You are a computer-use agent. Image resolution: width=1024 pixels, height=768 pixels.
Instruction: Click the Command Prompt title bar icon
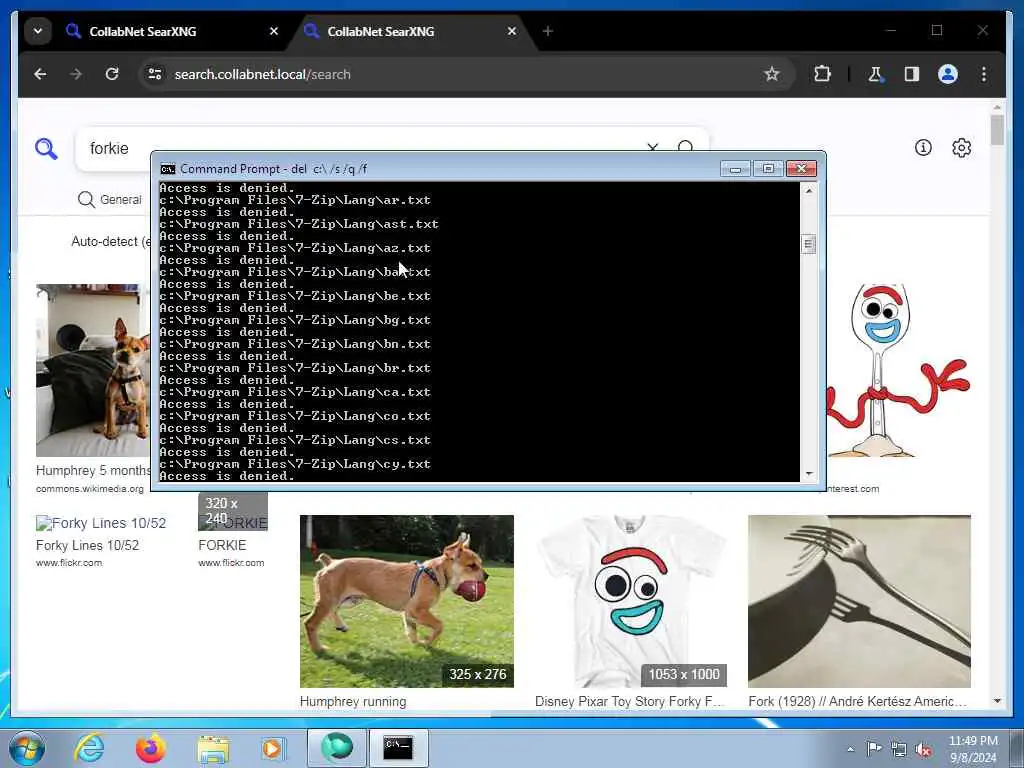tap(168, 169)
